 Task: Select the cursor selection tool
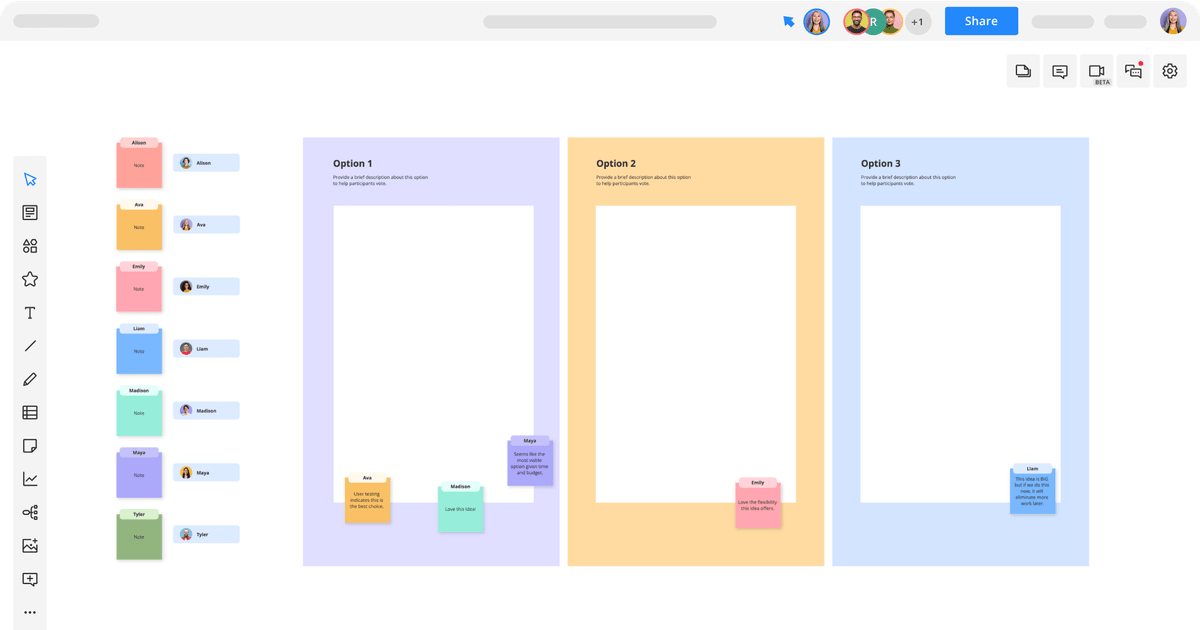[30, 178]
